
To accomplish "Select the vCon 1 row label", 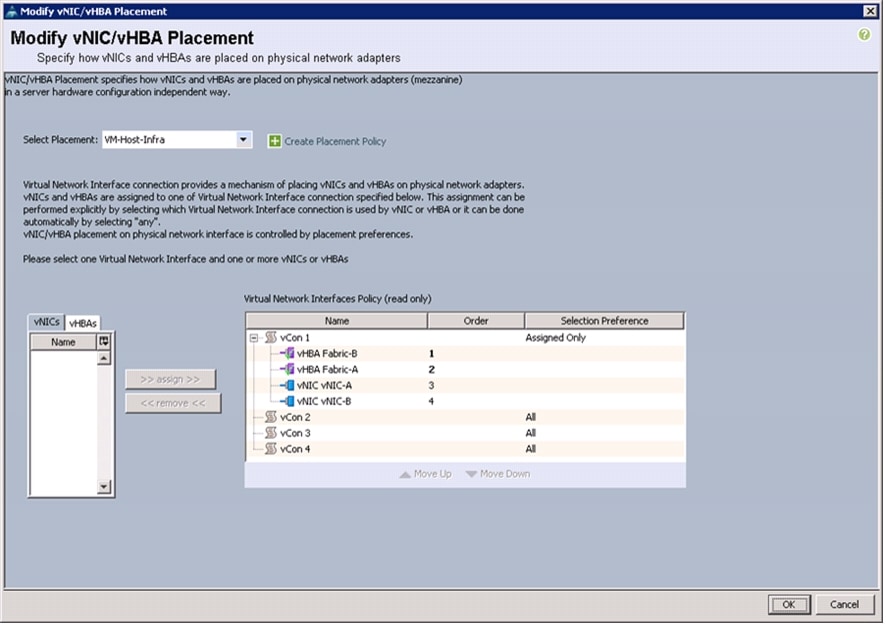I will (295, 337).
